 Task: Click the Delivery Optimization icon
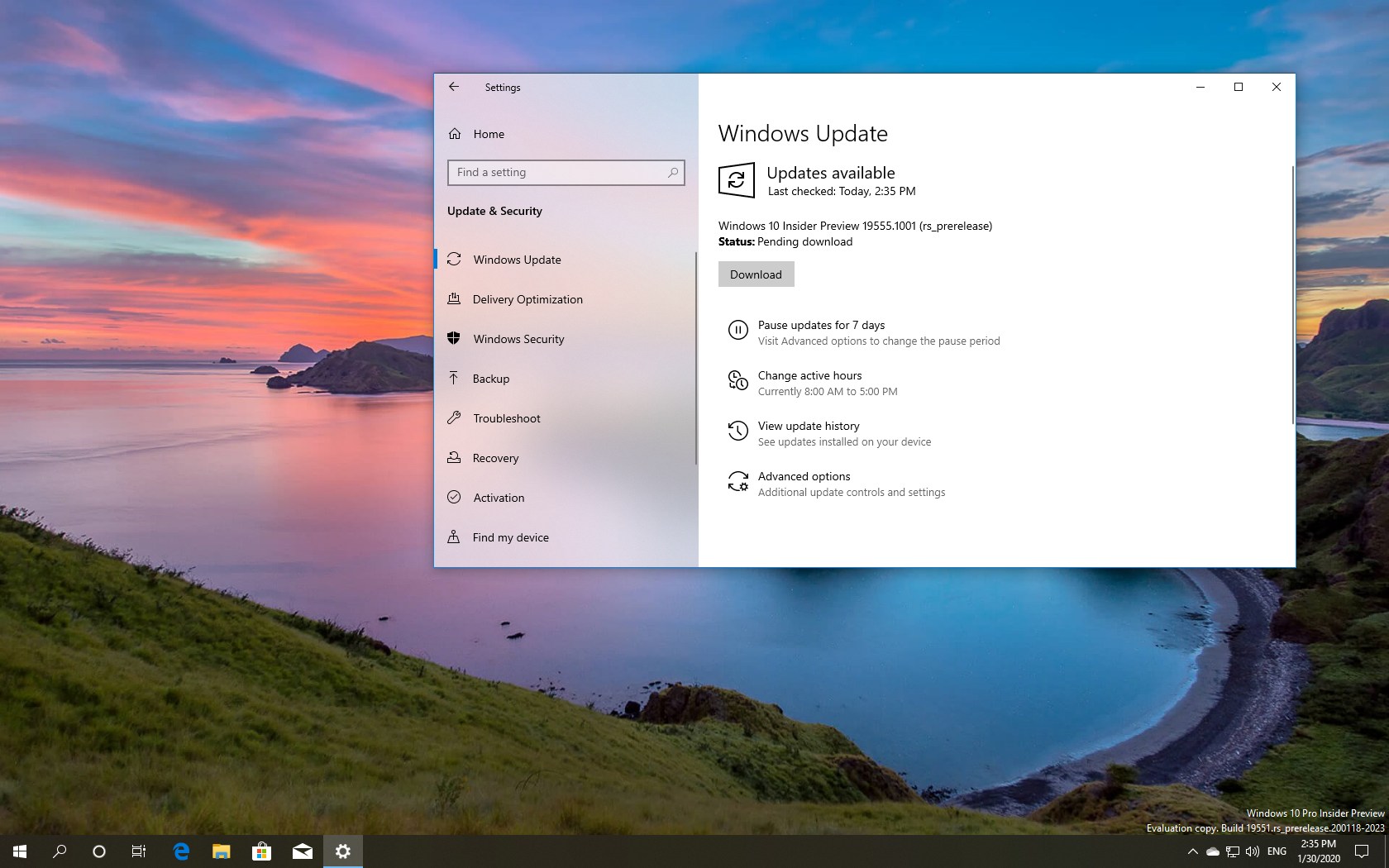[x=454, y=299]
